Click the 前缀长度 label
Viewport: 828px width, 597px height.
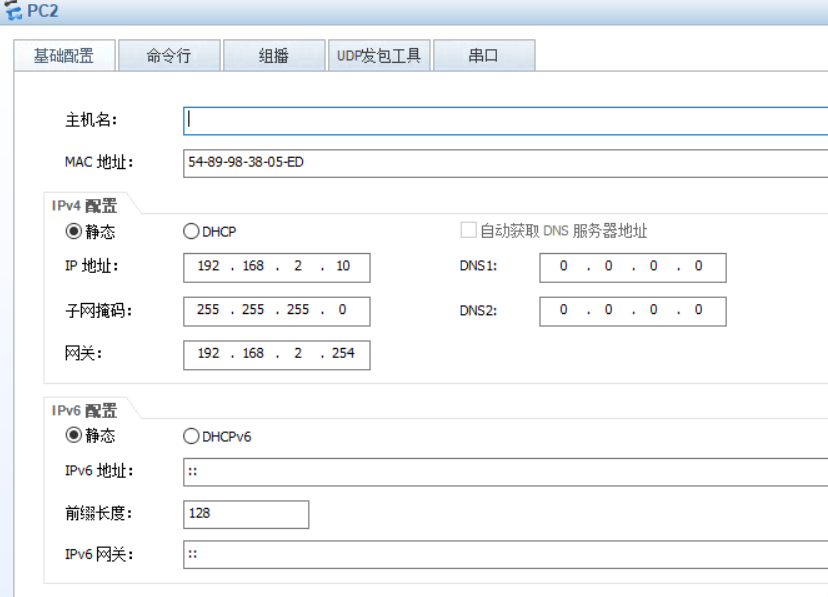[98, 513]
